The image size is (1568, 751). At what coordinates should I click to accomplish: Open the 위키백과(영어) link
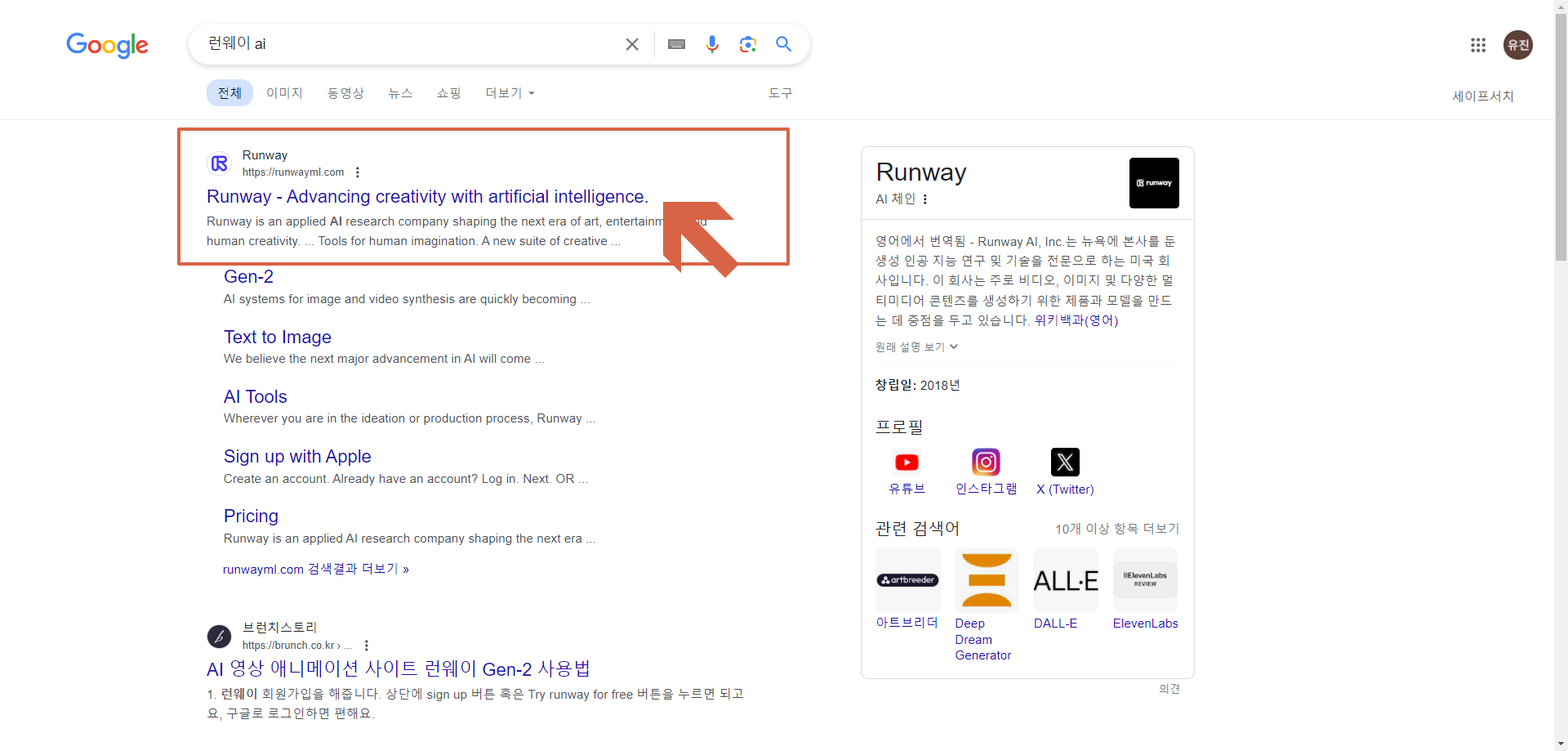tap(1076, 320)
